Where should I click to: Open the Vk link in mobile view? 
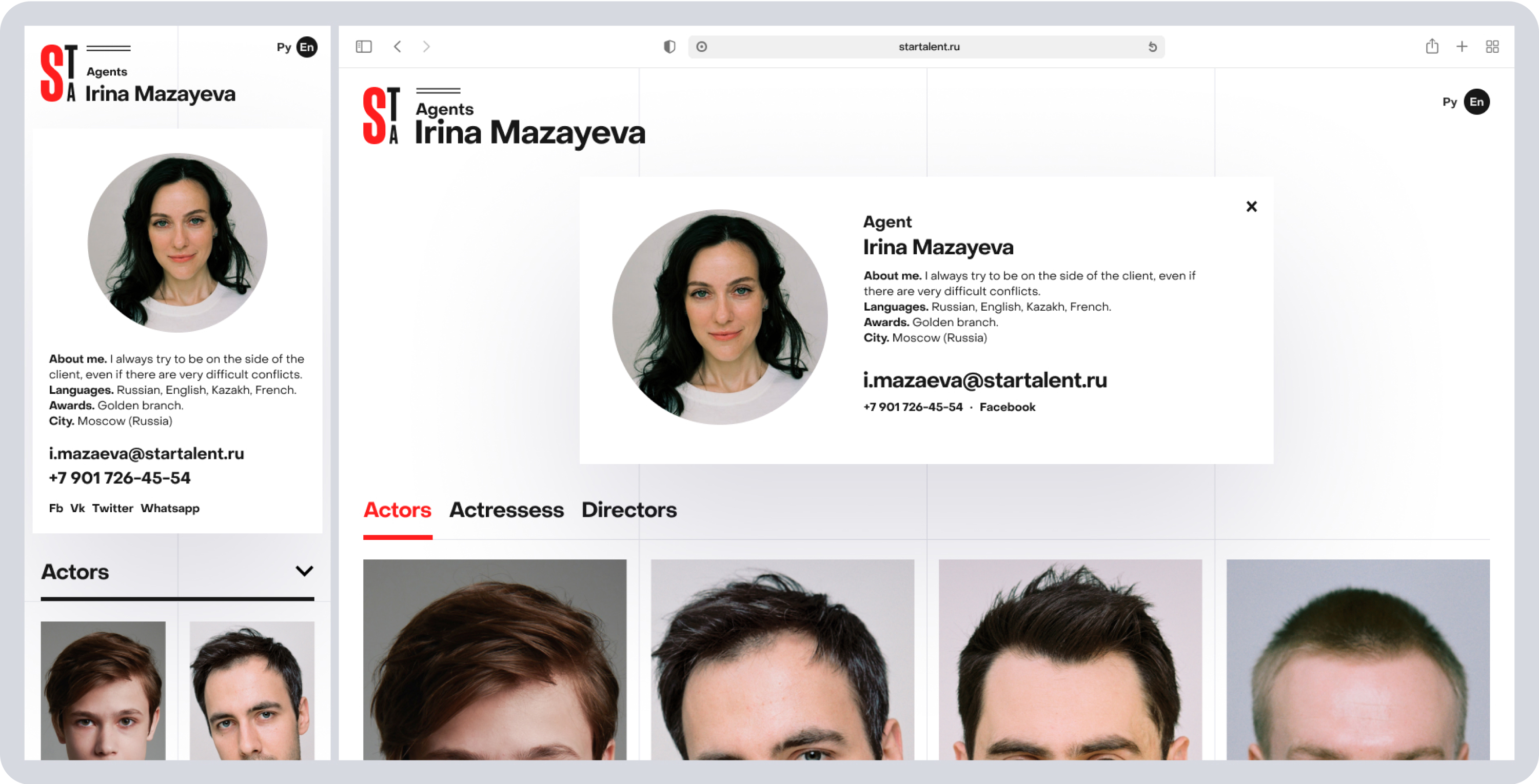77,508
